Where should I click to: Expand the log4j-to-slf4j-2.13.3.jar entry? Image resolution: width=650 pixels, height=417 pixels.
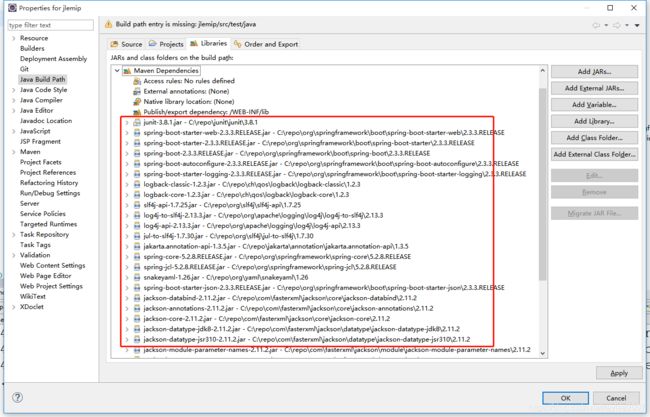[127, 215]
